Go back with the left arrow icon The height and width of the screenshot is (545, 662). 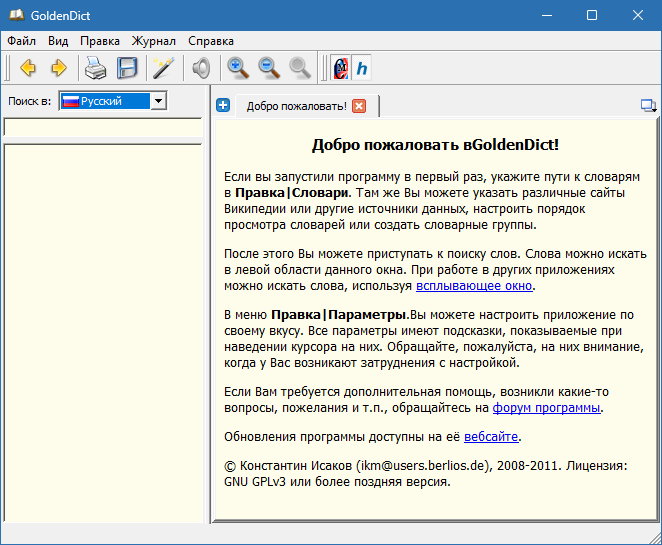click(28, 68)
